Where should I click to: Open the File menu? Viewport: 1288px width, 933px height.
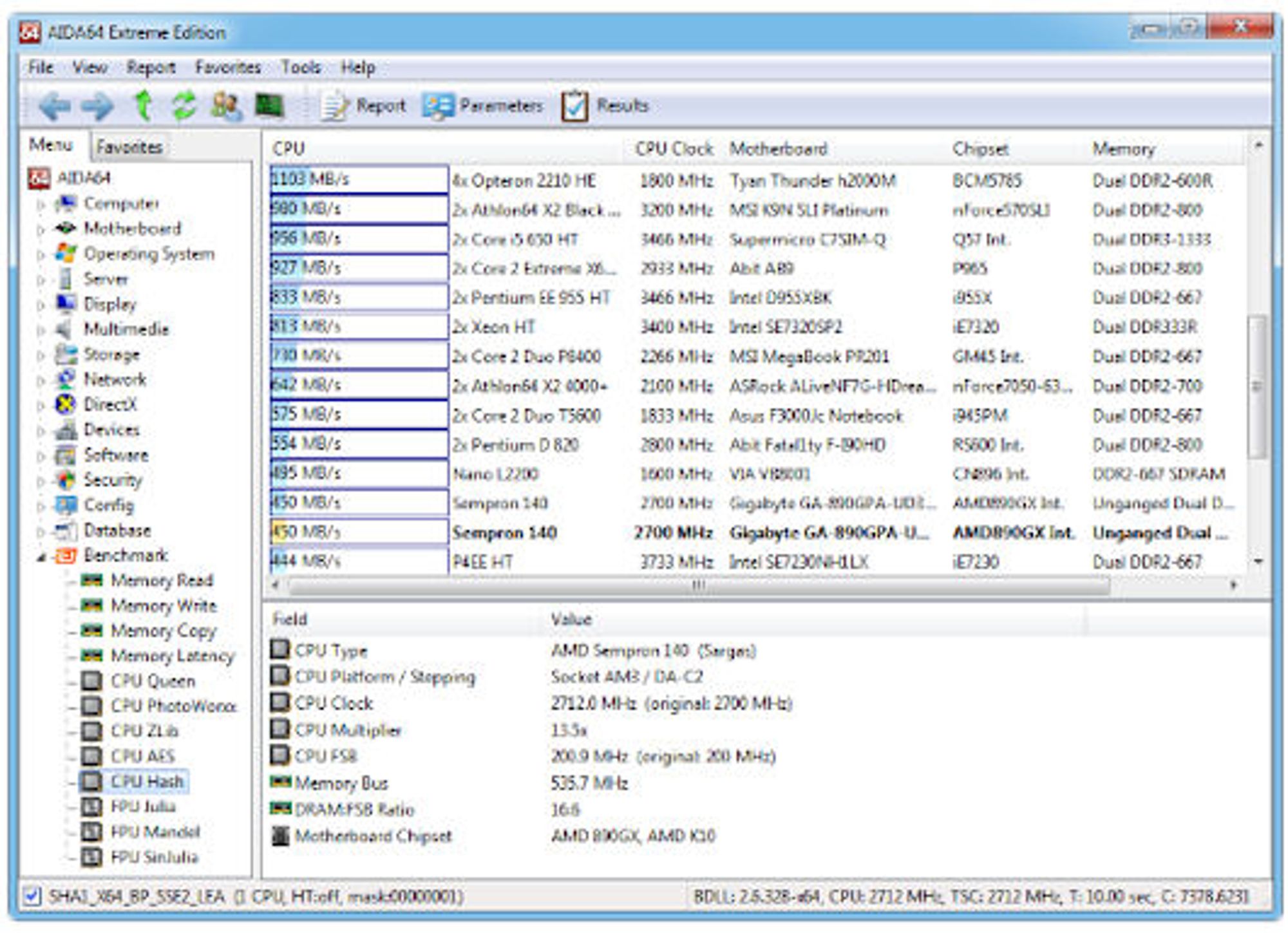click(40, 68)
